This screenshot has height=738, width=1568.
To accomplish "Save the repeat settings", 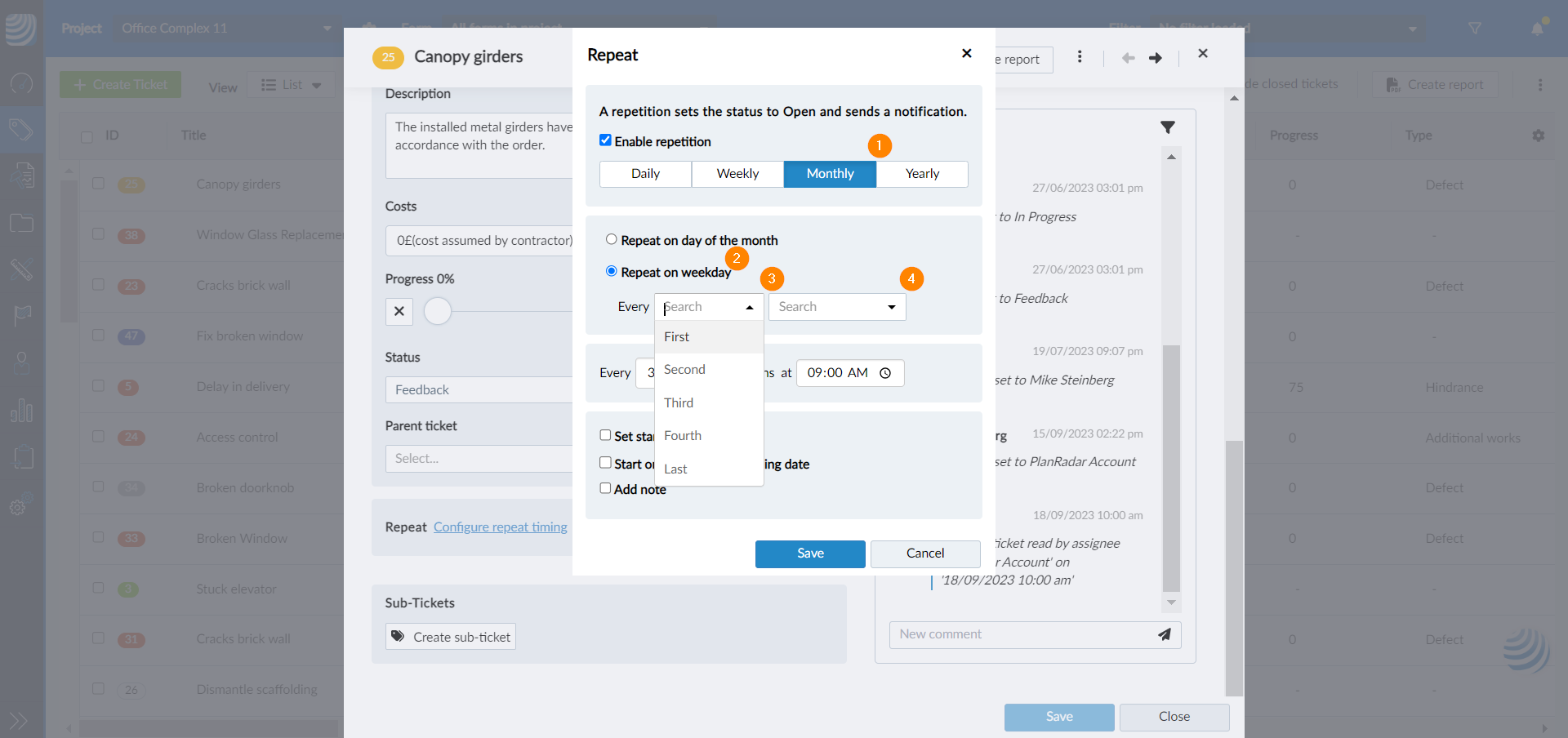I will pyautogui.click(x=809, y=553).
